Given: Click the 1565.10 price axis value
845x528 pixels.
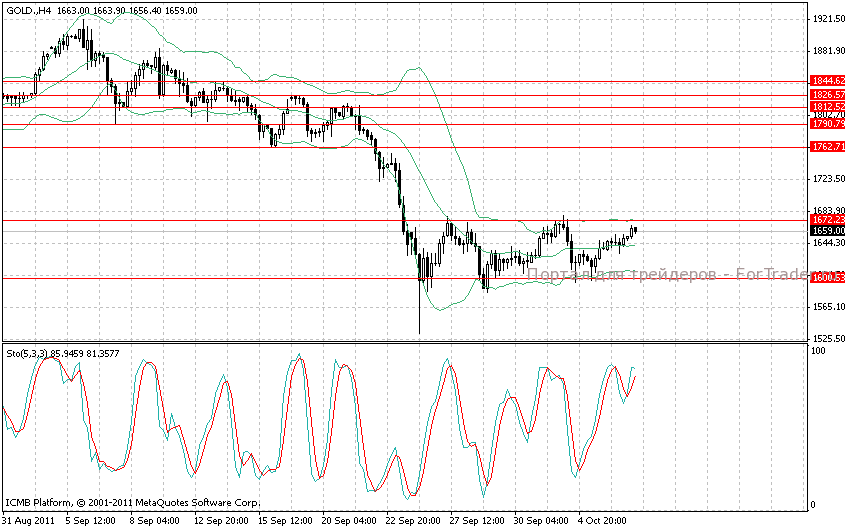Looking at the screenshot, I should point(829,307).
